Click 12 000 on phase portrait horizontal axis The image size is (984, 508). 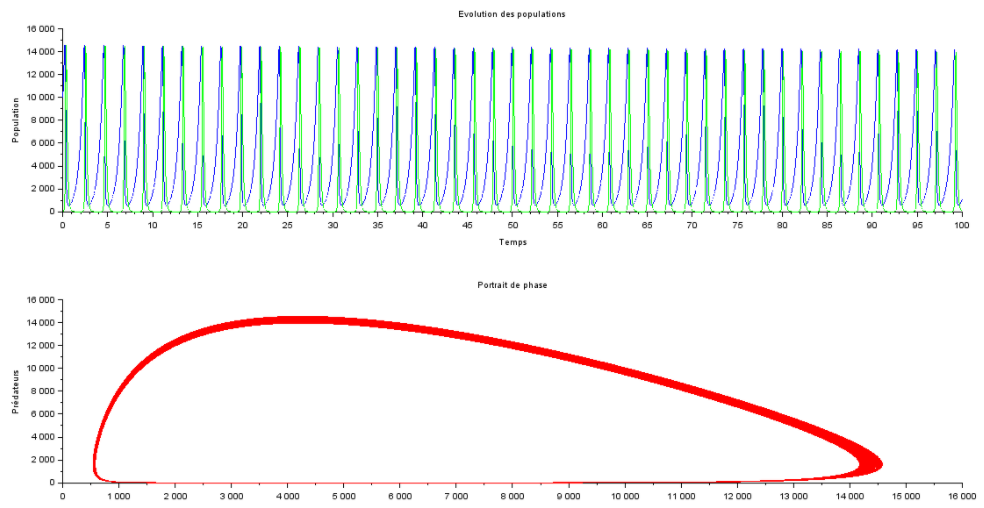(737, 495)
